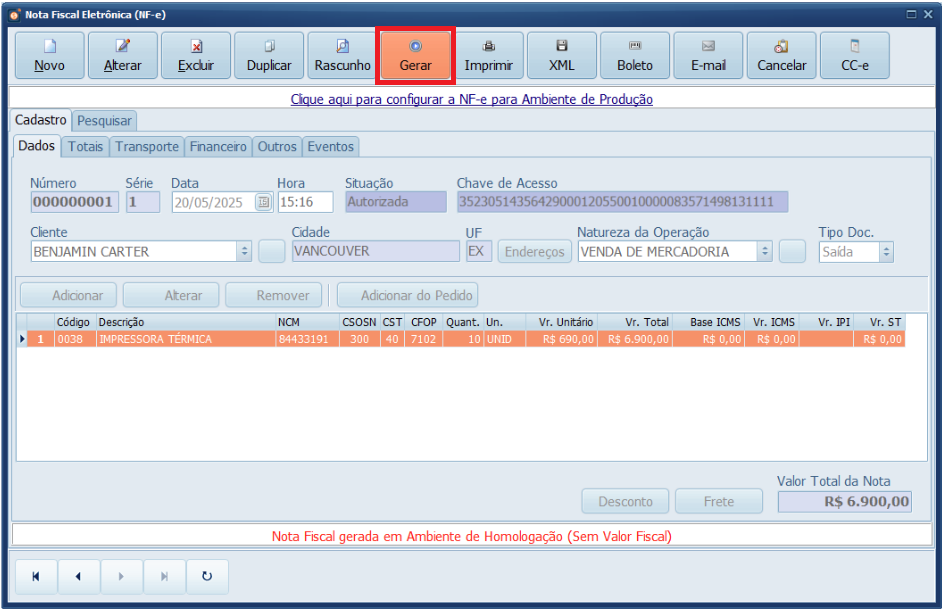Screen dimensions: 942x609
Task: Go to the first record
Action: (36, 577)
